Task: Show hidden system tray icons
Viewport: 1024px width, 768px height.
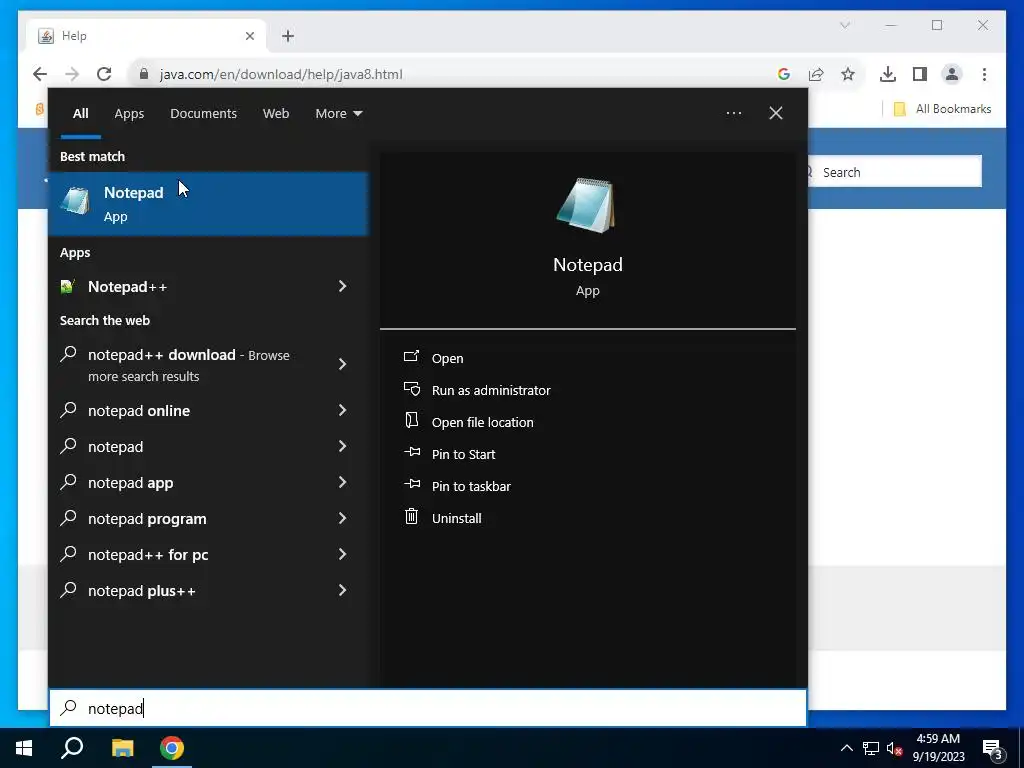Action: click(x=846, y=748)
